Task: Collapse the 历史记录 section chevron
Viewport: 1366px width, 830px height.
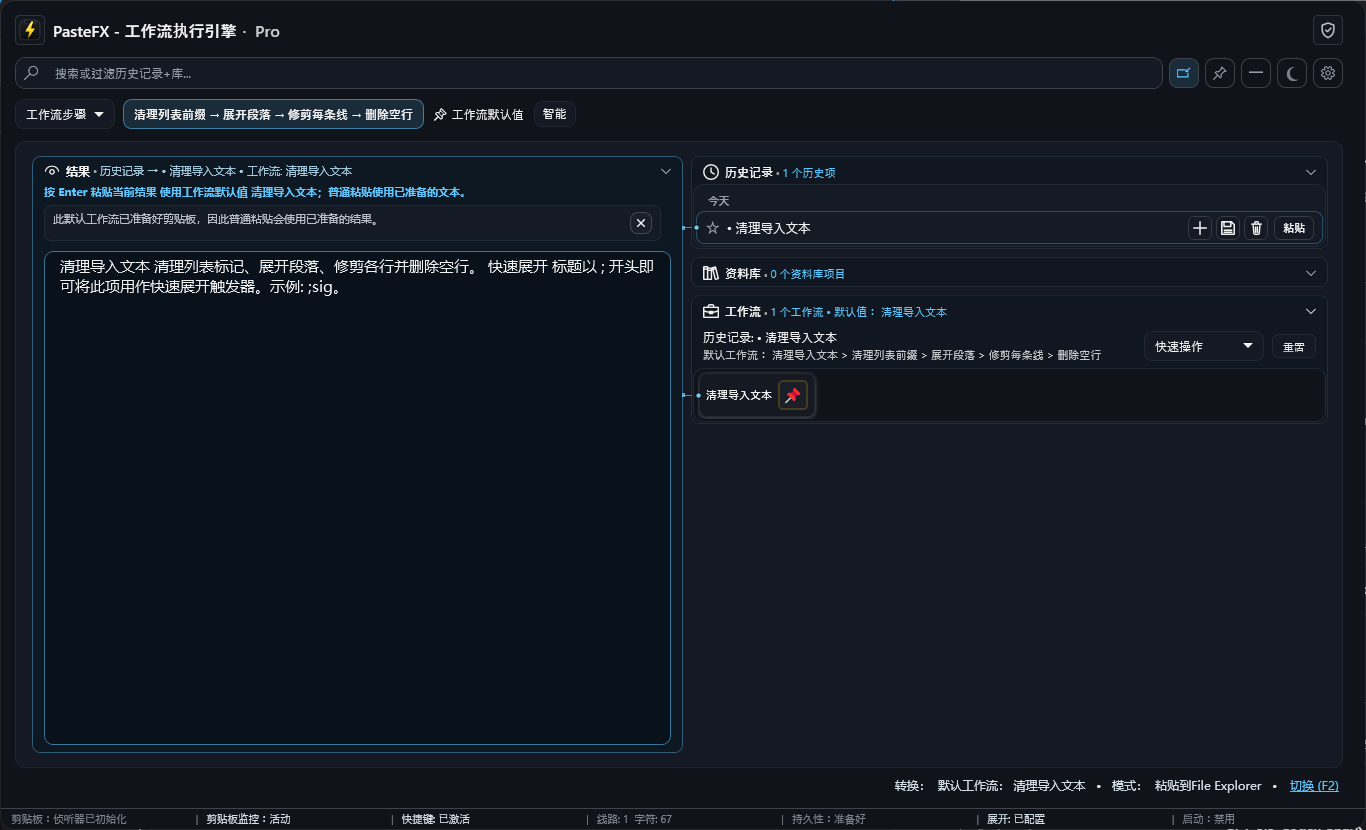Action: (x=1311, y=172)
